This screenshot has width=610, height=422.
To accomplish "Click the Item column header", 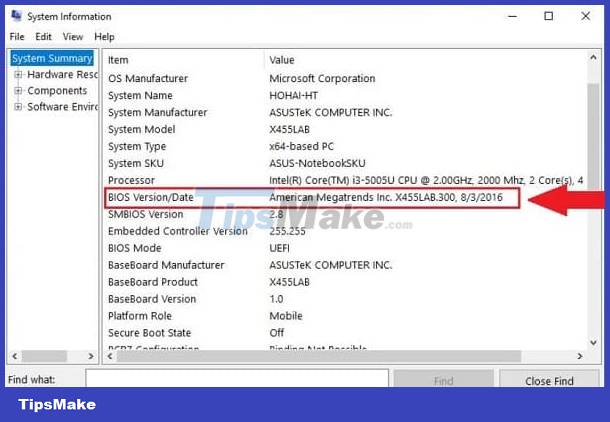I will coord(118,60).
